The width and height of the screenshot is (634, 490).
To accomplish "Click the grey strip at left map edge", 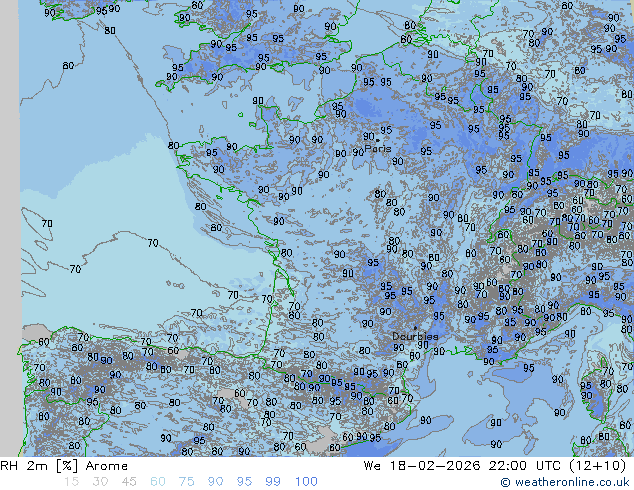I will pos(9,230).
